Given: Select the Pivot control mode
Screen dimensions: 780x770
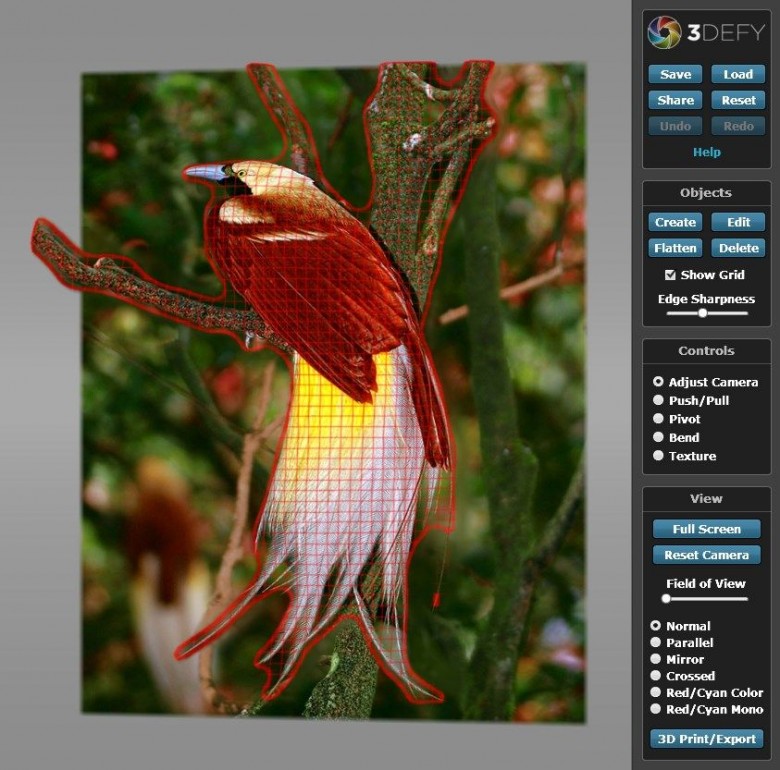Looking at the screenshot, I should [658, 418].
